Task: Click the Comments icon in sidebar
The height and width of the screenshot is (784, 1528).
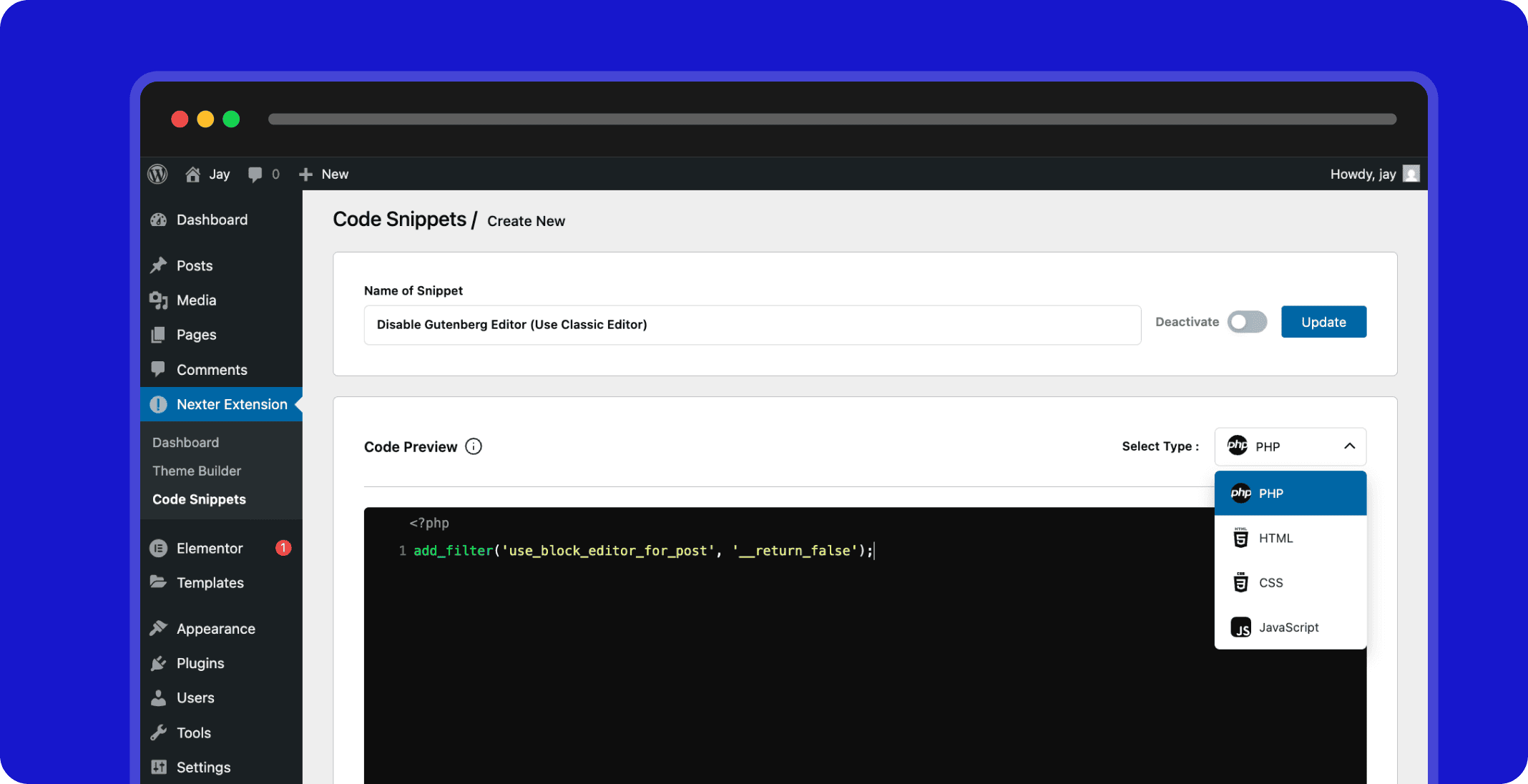Action: click(158, 369)
